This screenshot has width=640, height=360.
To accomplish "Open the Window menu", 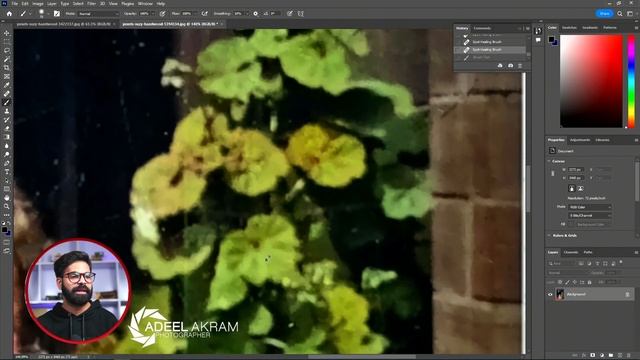I will pyautogui.click(x=145, y=4).
